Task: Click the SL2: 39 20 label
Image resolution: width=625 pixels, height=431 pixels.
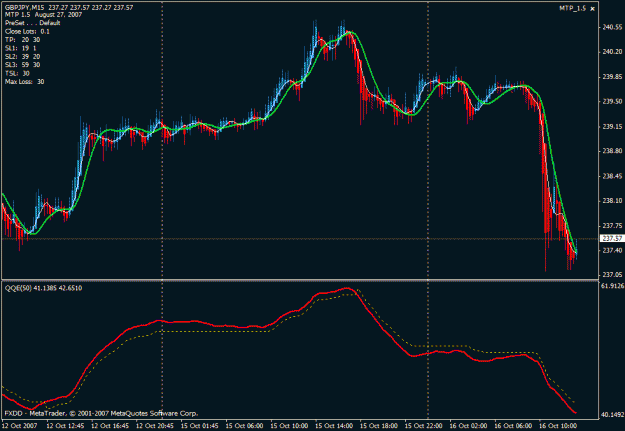Action: click(23, 57)
